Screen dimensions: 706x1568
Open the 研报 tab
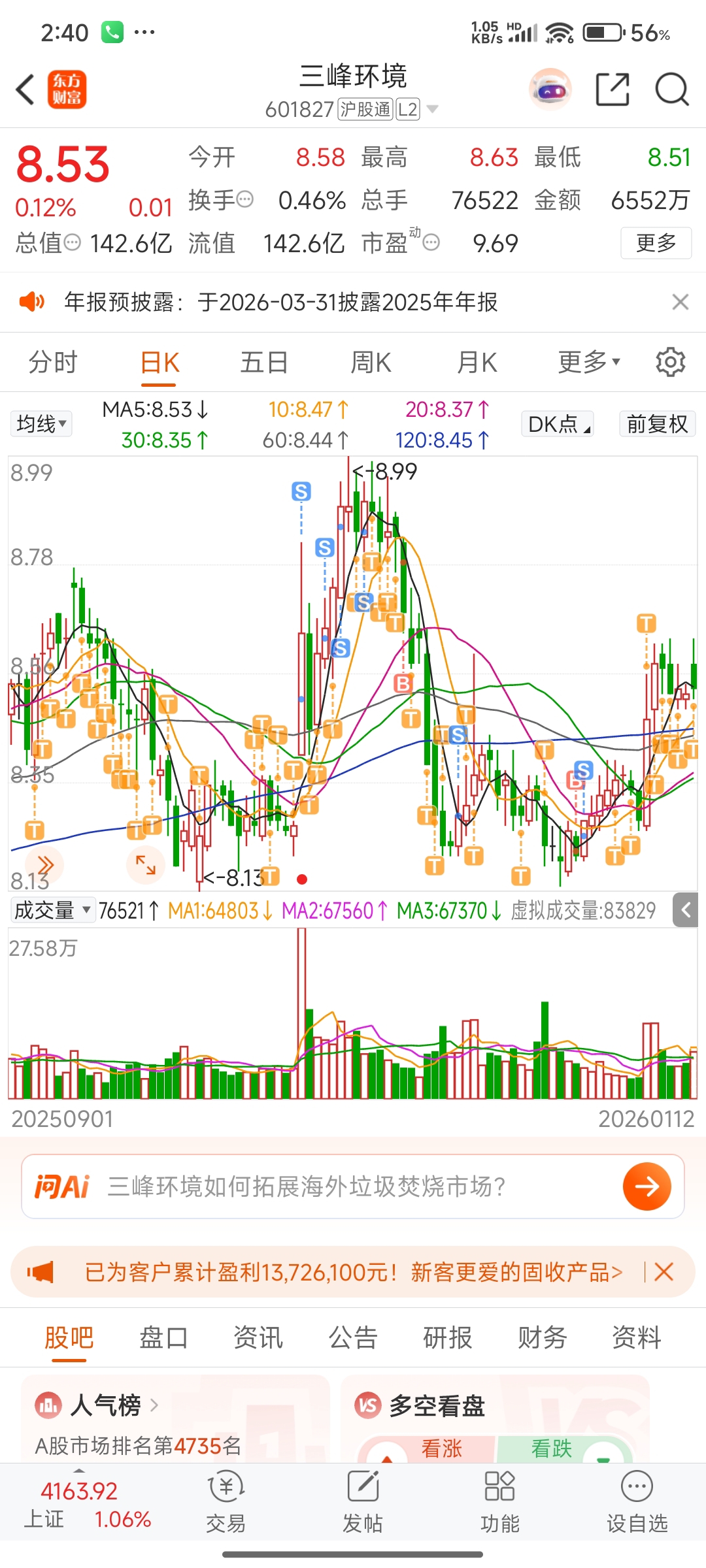pyautogui.click(x=448, y=1337)
